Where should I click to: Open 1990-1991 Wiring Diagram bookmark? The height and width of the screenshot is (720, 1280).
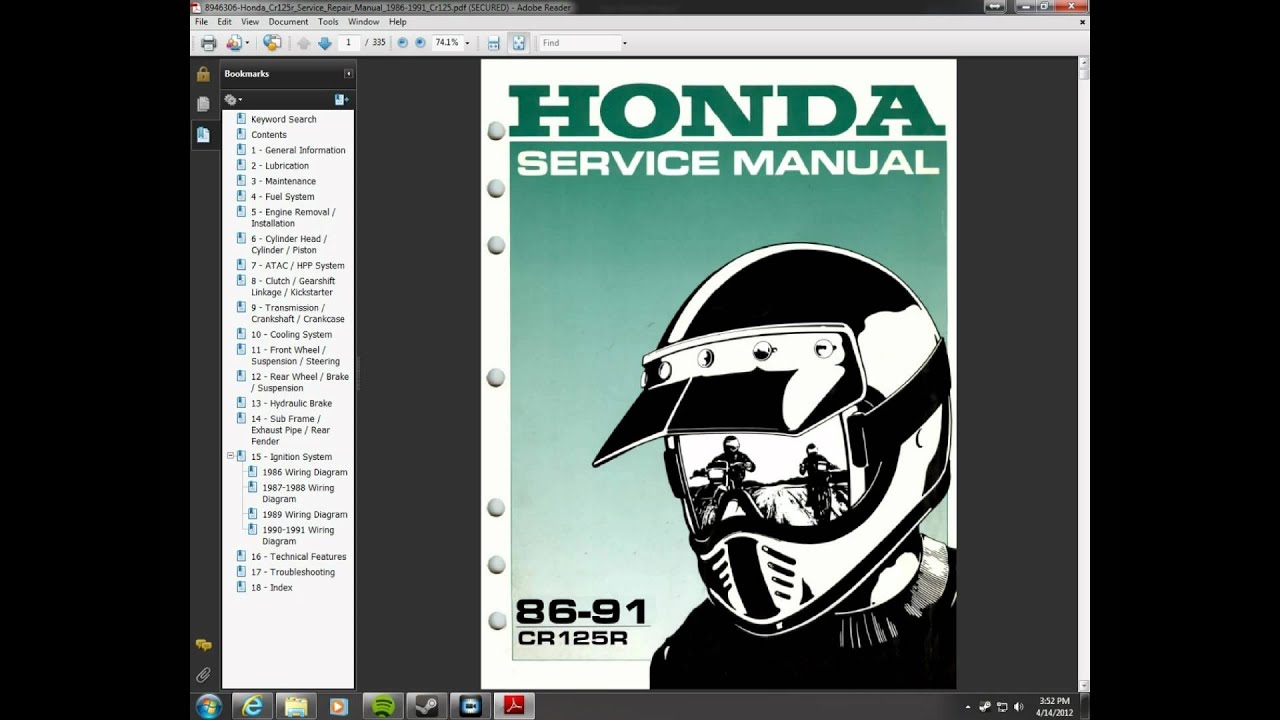(298, 536)
